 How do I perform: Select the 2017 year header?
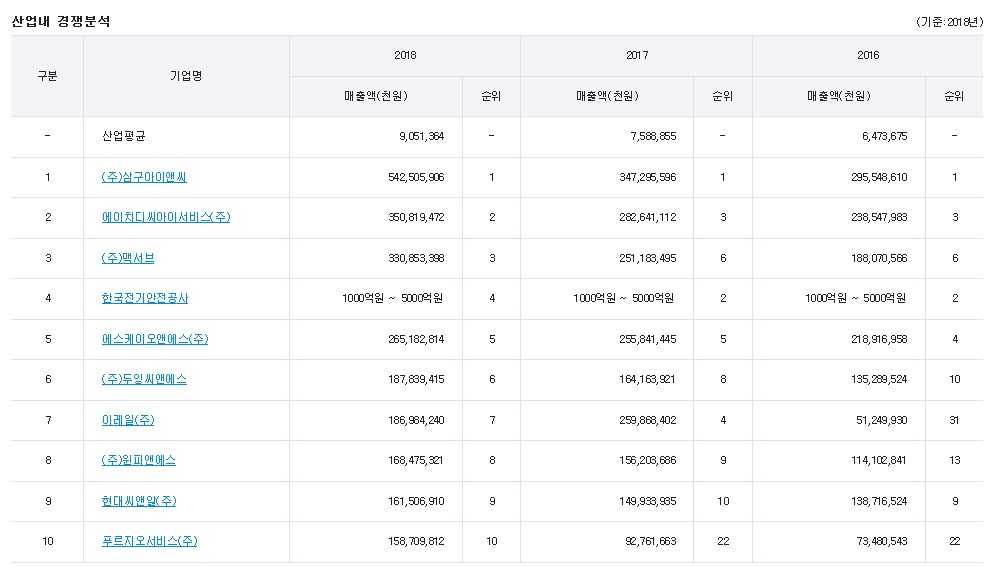(637, 56)
